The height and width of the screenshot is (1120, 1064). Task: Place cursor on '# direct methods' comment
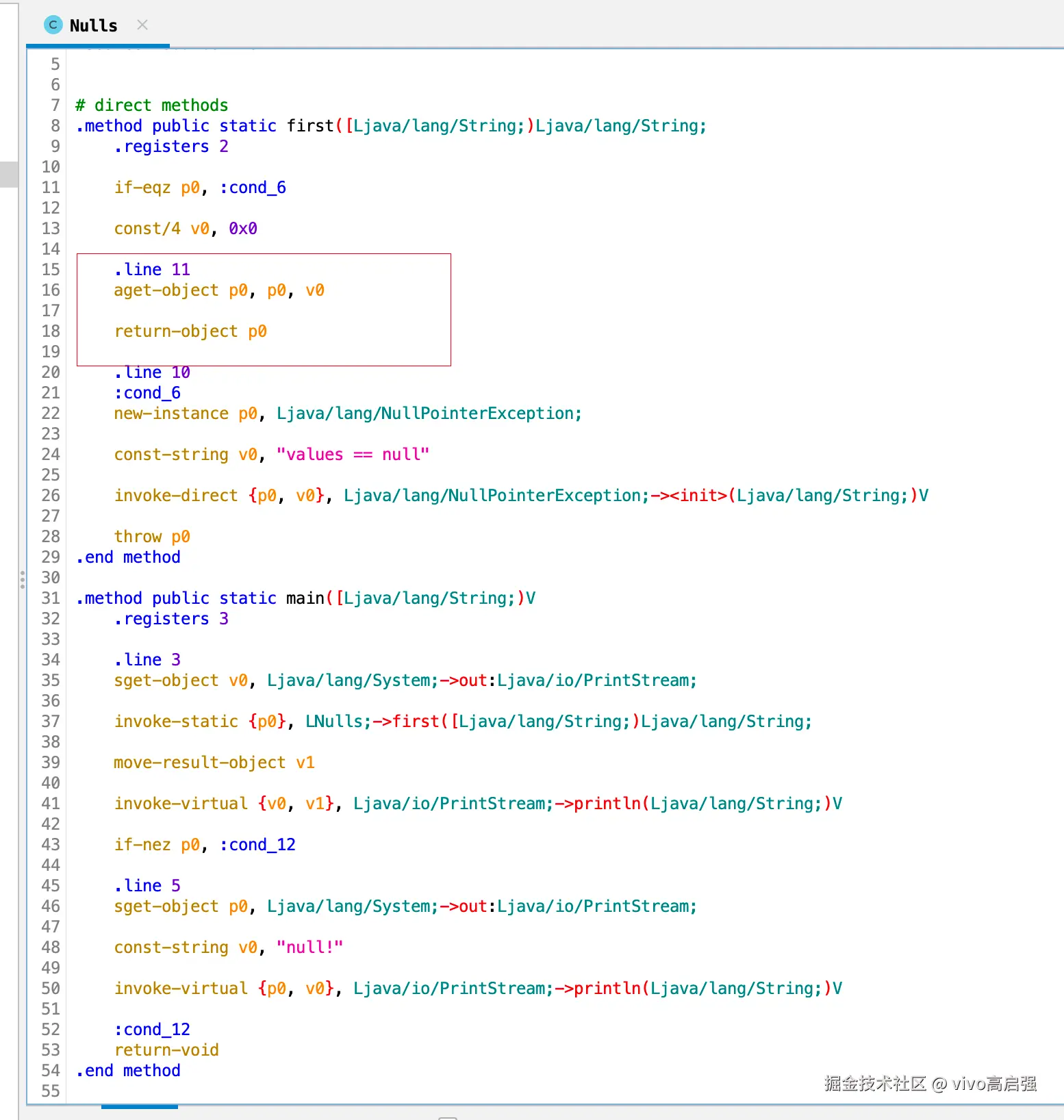click(x=151, y=105)
